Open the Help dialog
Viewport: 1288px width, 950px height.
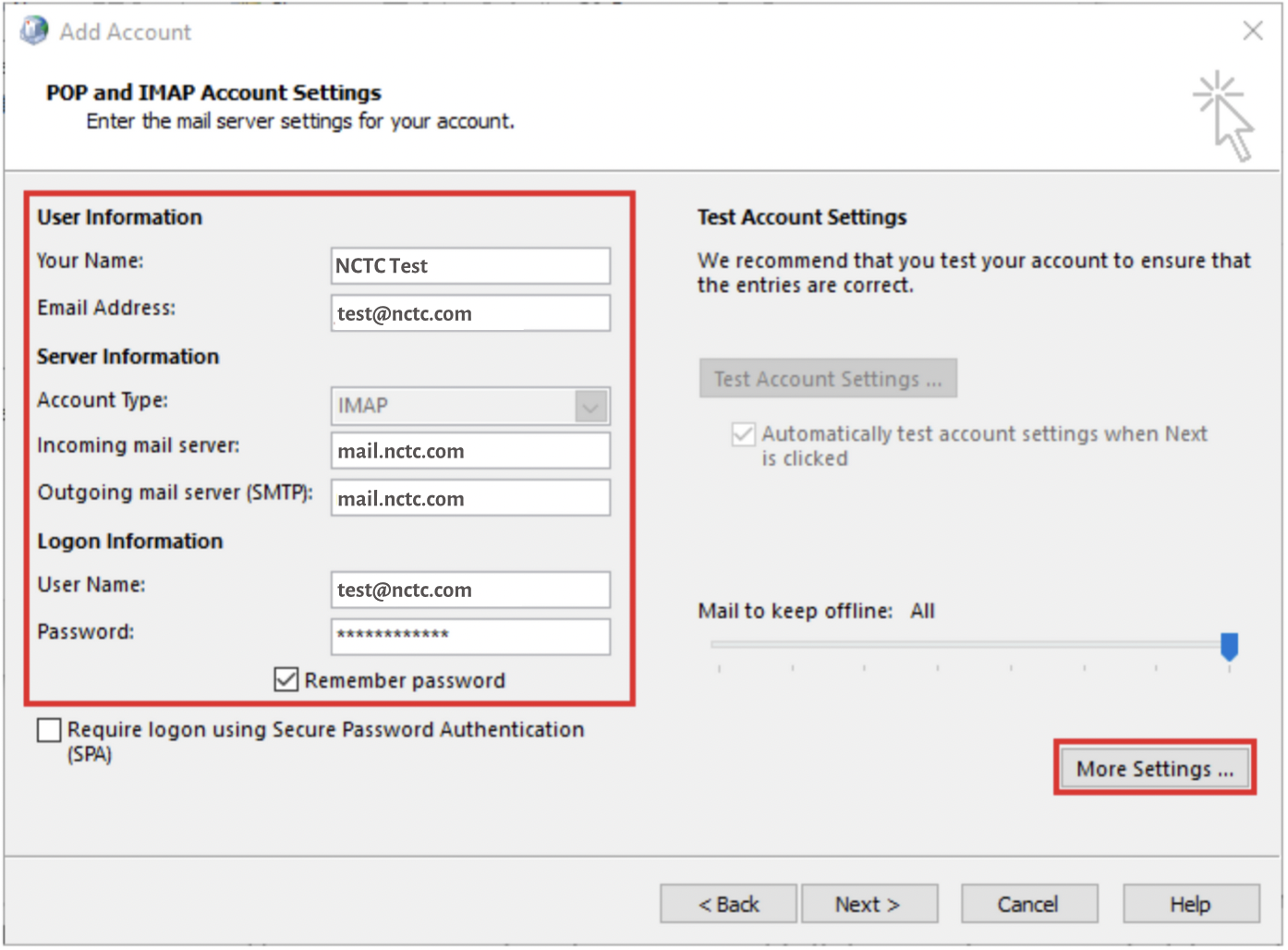pyautogui.click(x=1190, y=904)
